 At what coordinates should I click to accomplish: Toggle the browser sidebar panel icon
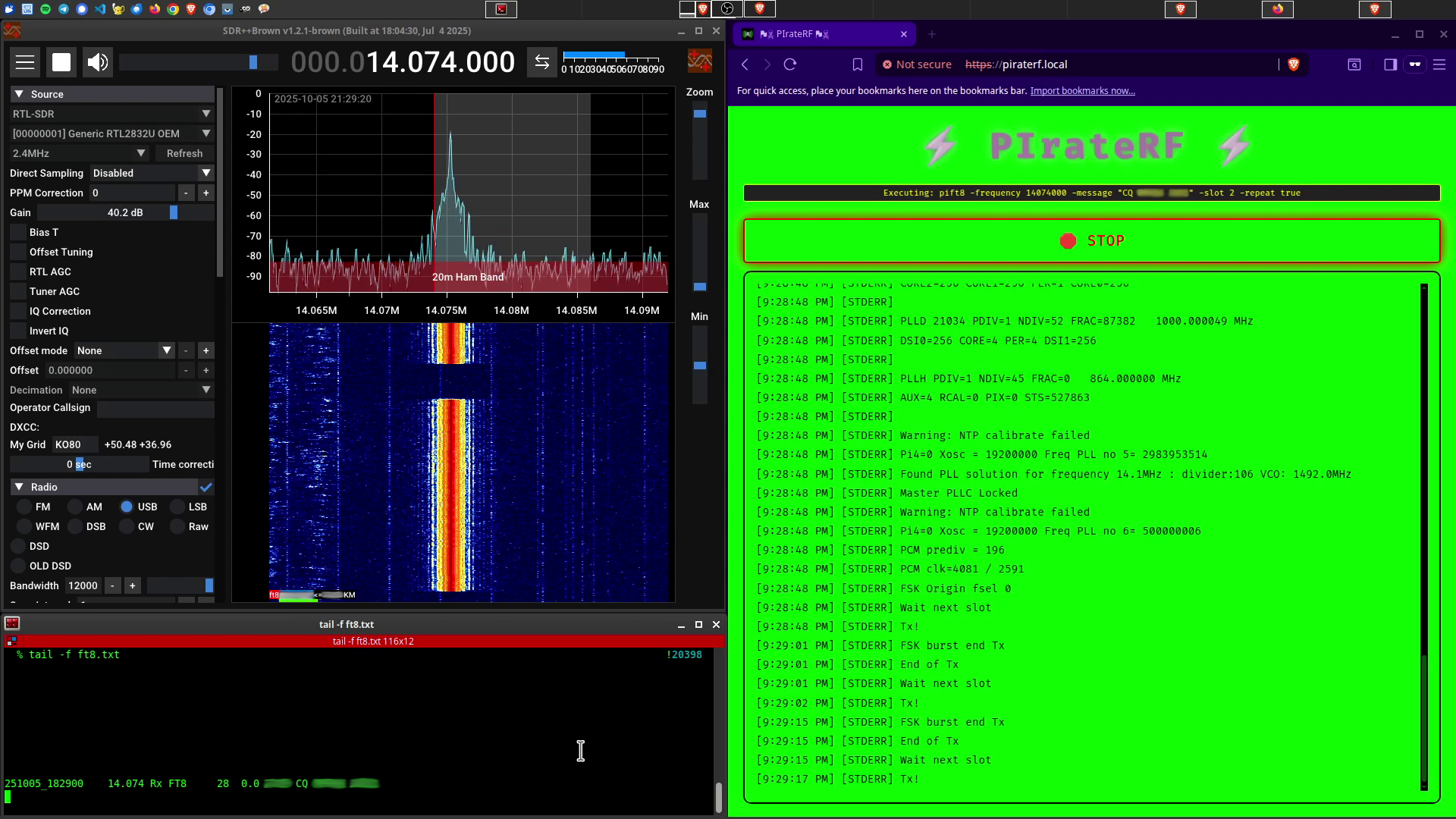click(x=1390, y=64)
